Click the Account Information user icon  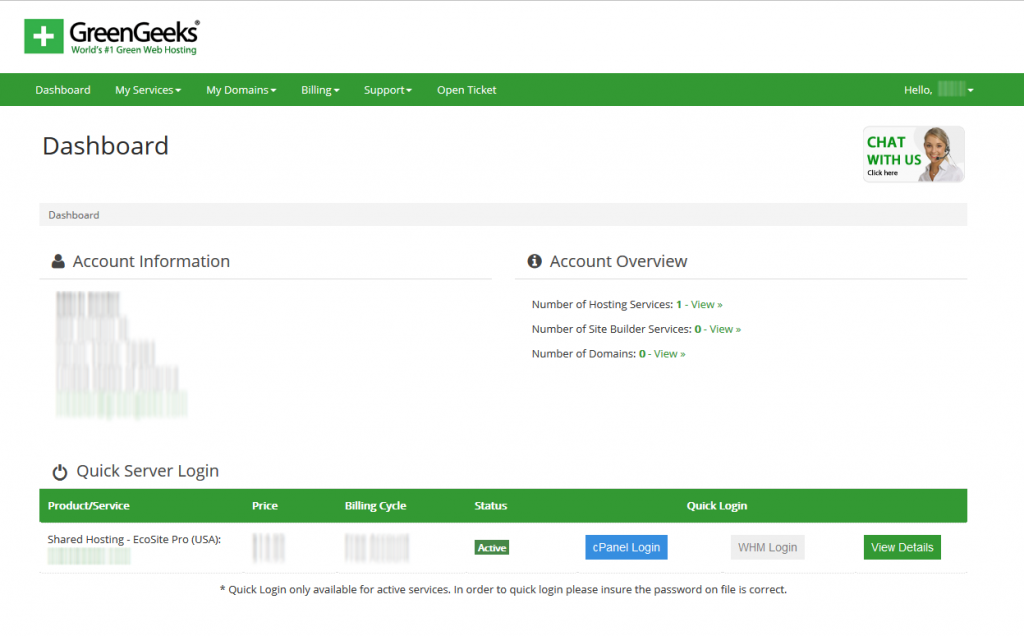coord(58,261)
